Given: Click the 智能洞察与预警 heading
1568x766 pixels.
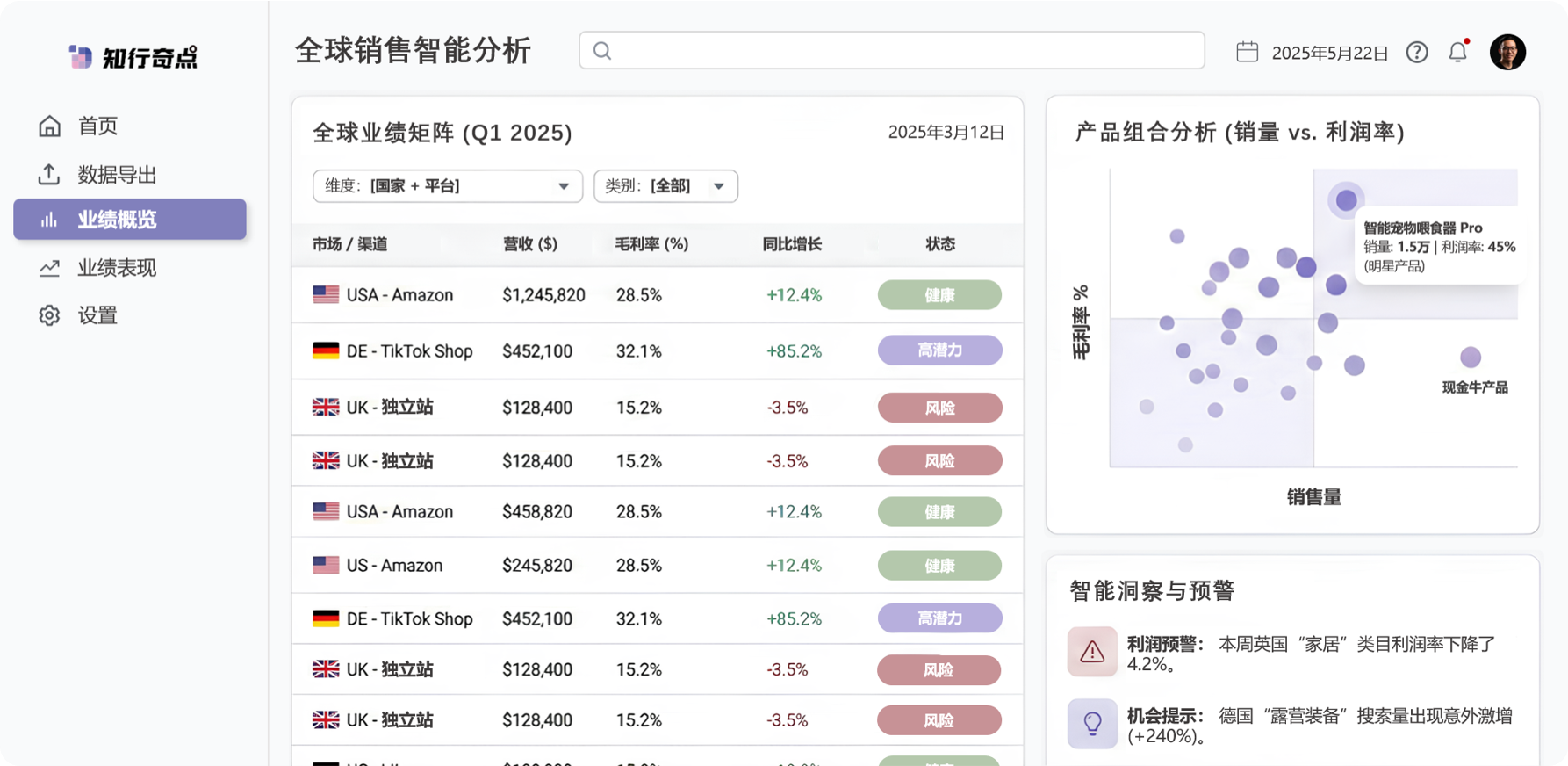Looking at the screenshot, I should pos(1152,591).
